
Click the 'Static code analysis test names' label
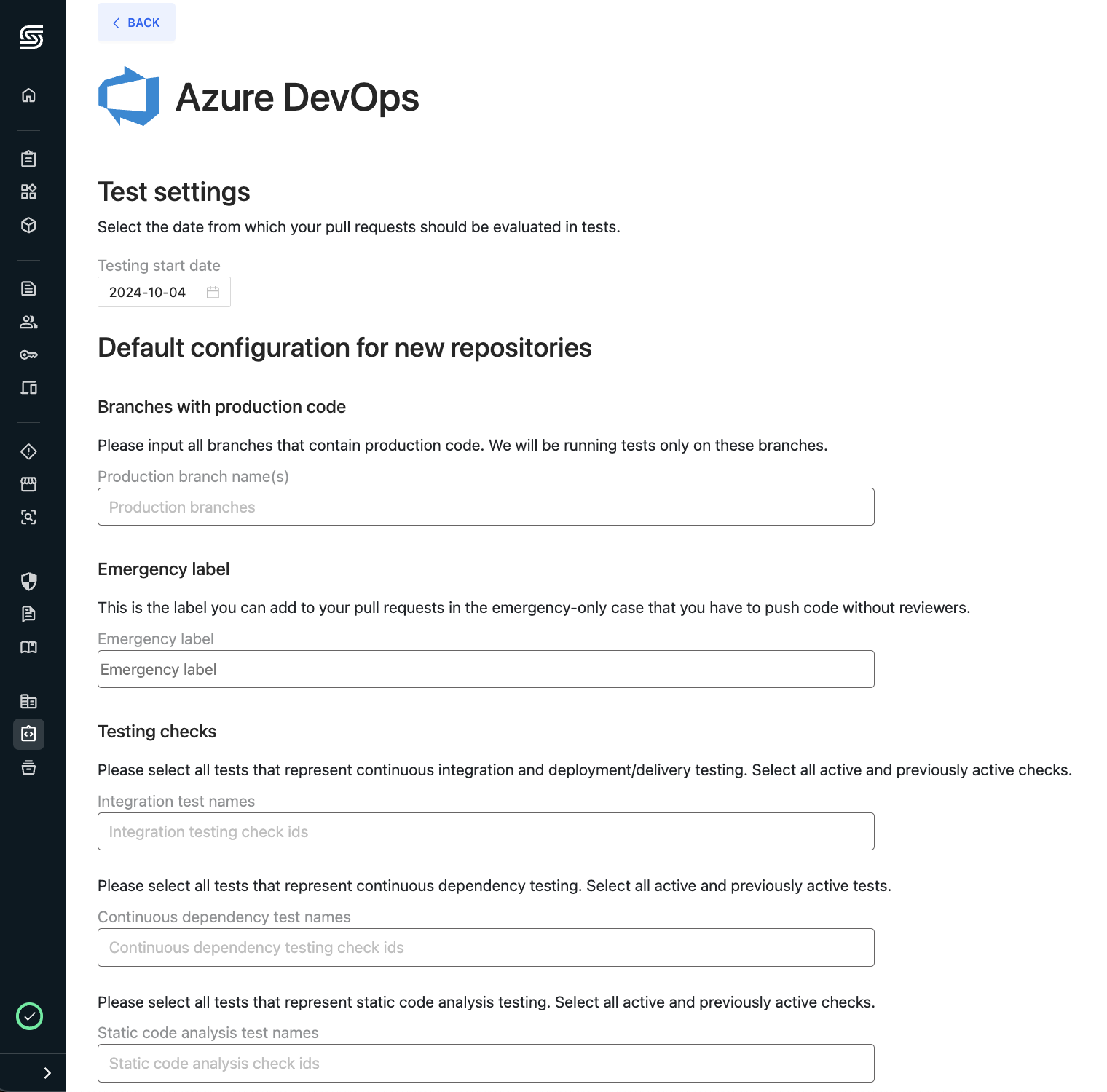[x=208, y=1033]
